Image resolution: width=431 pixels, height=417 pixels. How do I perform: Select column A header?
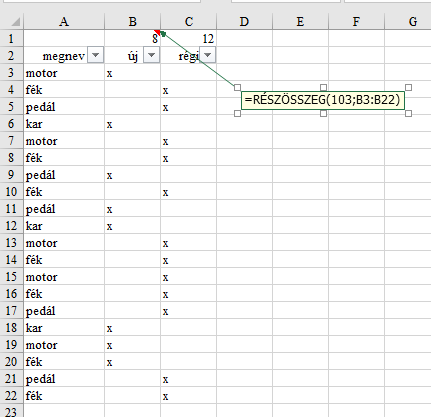coord(64,22)
